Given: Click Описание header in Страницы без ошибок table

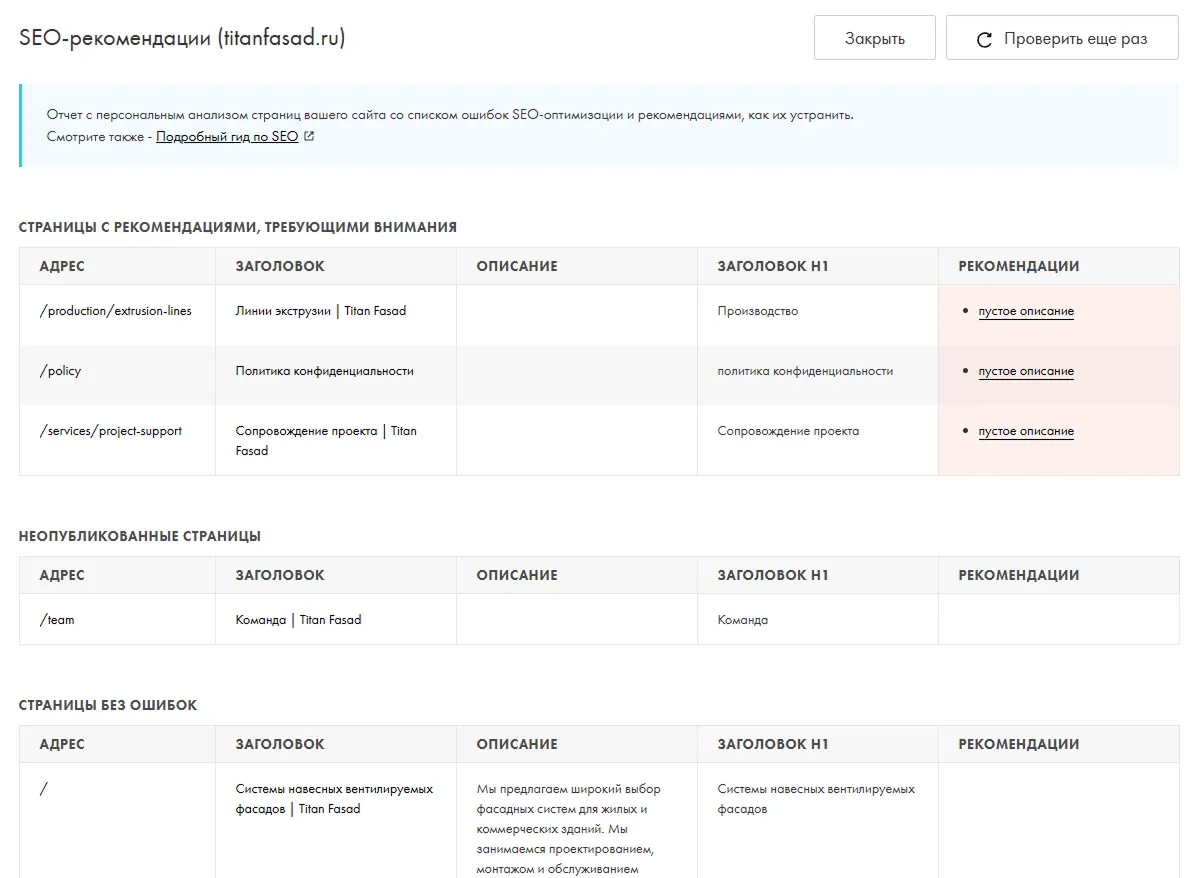Looking at the screenshot, I should [517, 744].
